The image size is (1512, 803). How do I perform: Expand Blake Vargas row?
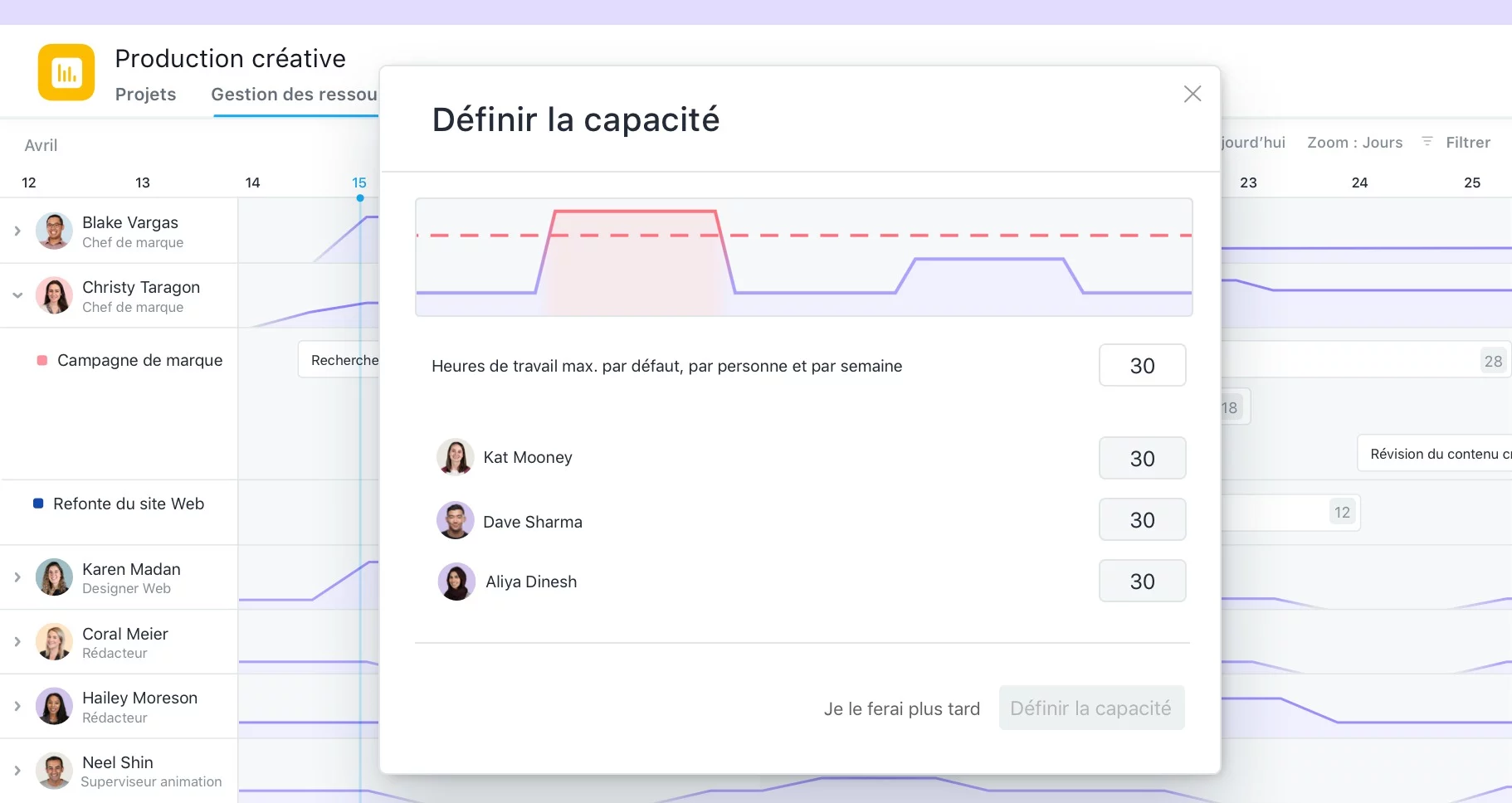point(17,231)
